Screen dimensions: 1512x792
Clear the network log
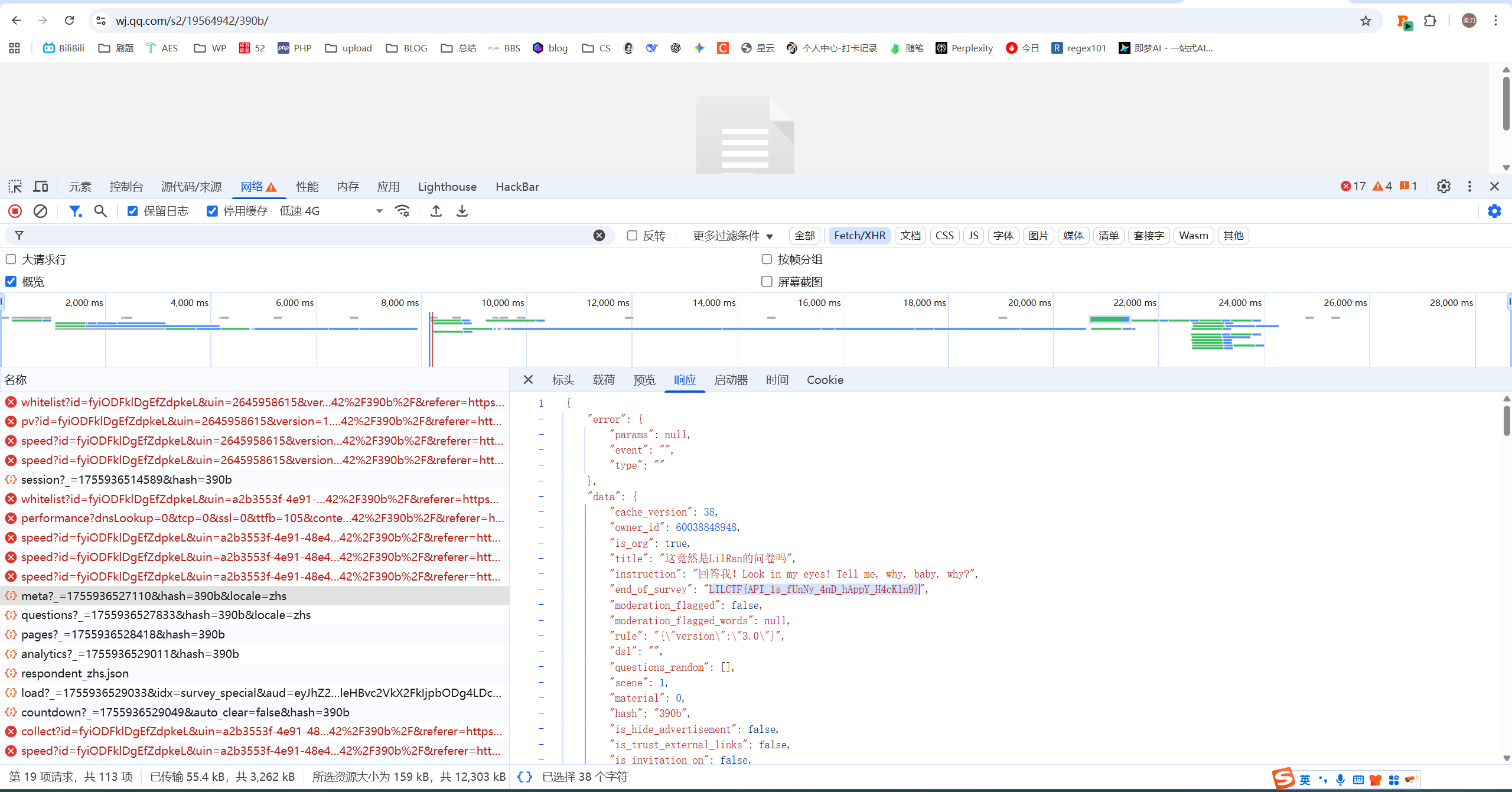click(x=40, y=211)
